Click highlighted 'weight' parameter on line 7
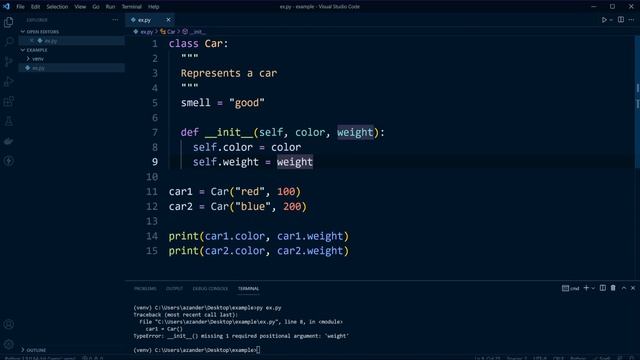Viewport: 640px width, 360px height. pos(355,132)
